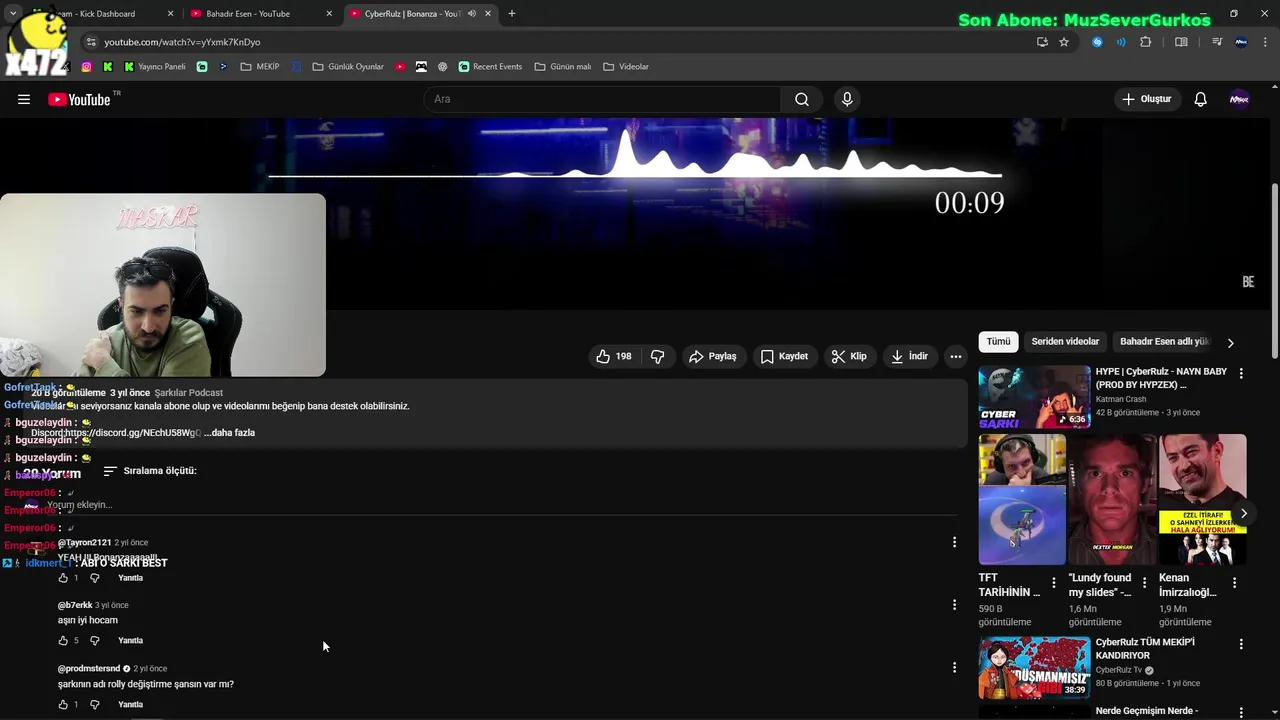Viewport: 1280px width, 720px height.
Task: Show next filter chips with arrow
Action: [x=1230, y=342]
